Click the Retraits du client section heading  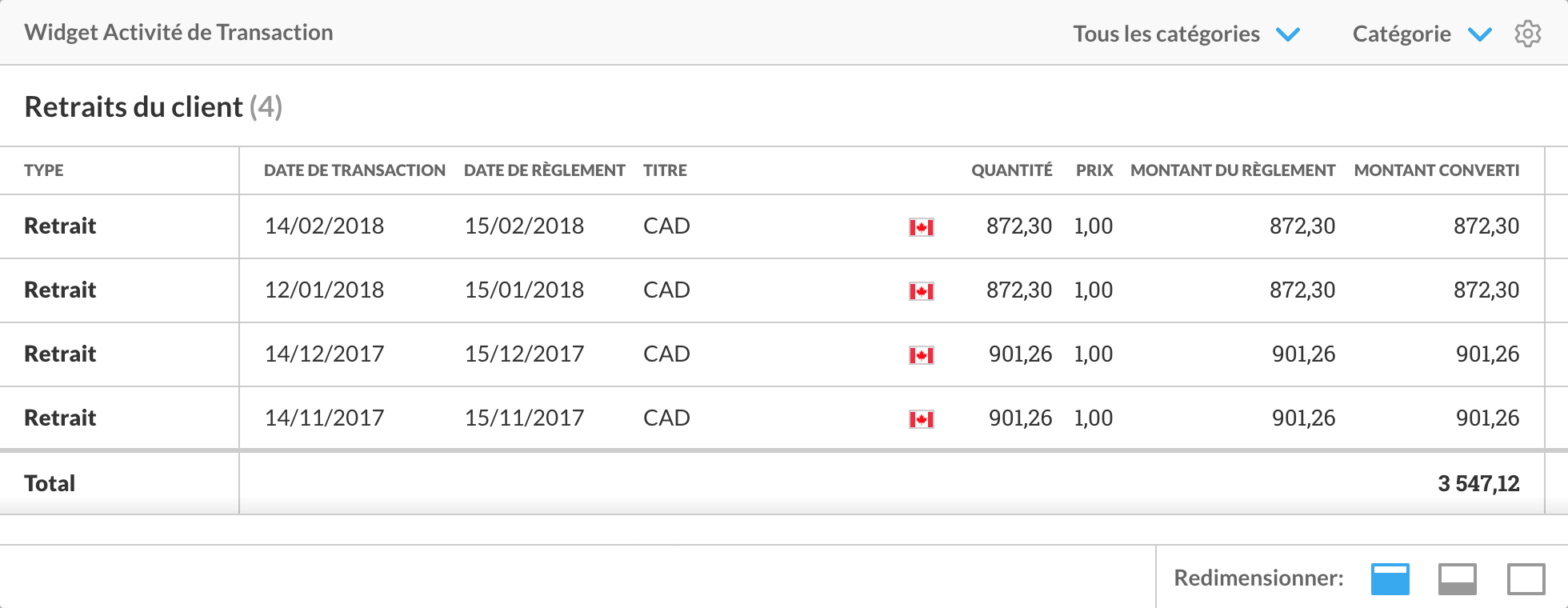[134, 107]
